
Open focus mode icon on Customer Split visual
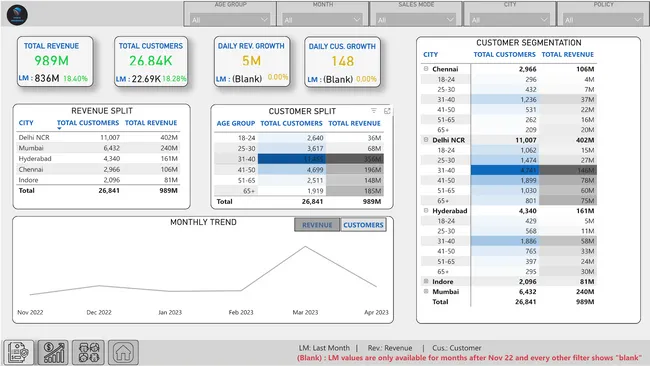(387, 111)
